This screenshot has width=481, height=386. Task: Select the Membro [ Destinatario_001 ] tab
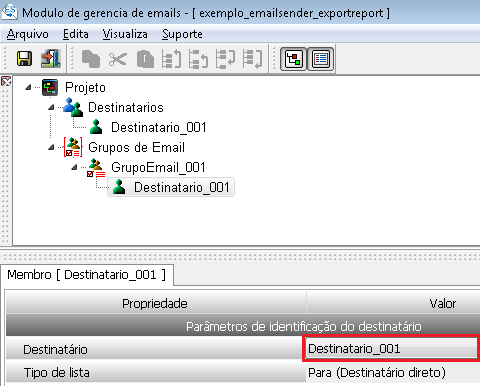click(x=87, y=275)
